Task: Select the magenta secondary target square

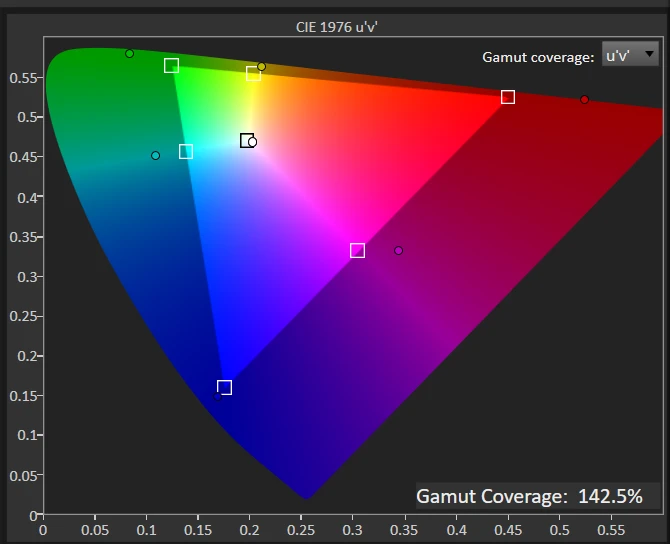Action: tap(357, 251)
